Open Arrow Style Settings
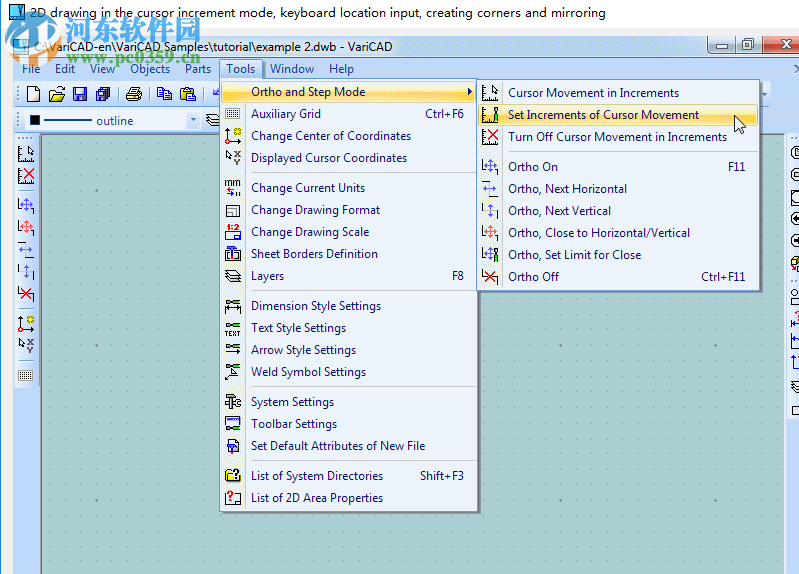 [349, 349]
